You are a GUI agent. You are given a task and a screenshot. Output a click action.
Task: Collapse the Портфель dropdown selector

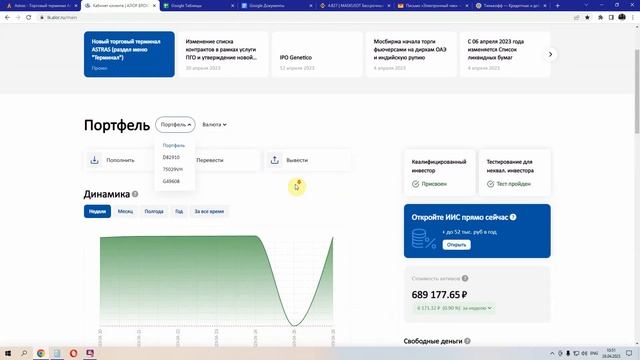click(175, 124)
